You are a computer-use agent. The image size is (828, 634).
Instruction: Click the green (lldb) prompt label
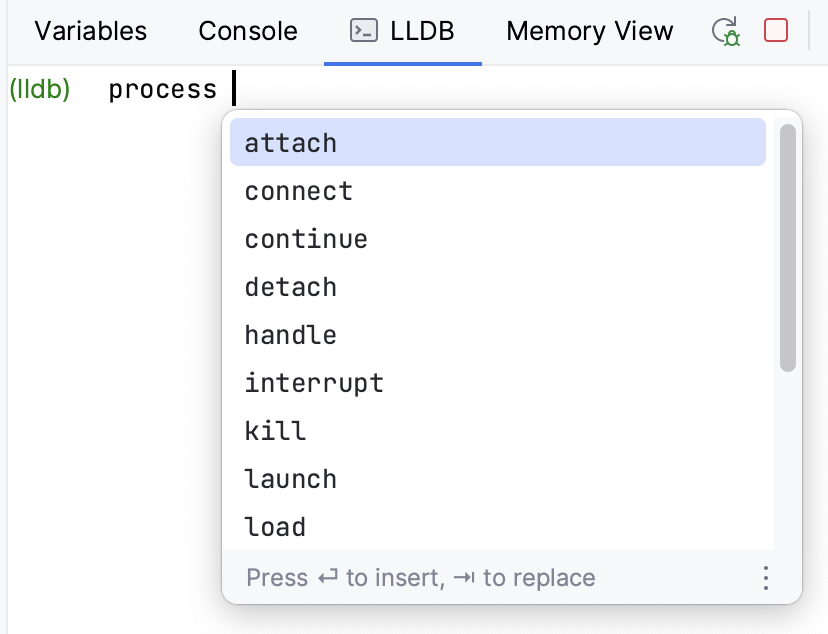click(x=42, y=88)
